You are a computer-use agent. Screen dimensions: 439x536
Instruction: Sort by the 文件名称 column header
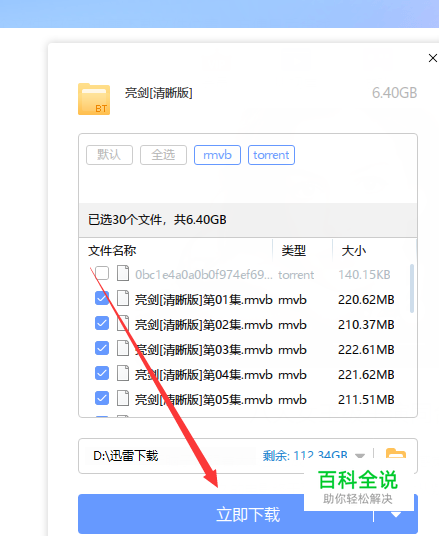[x=112, y=251]
